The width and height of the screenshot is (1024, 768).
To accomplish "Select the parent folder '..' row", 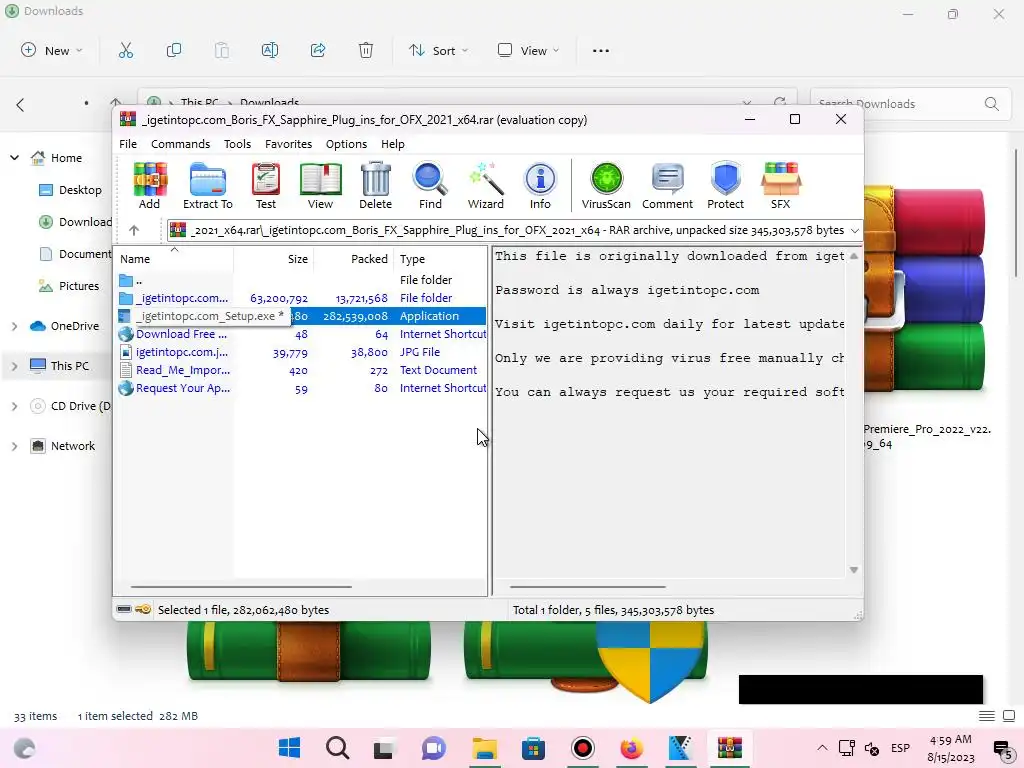I will coord(301,280).
